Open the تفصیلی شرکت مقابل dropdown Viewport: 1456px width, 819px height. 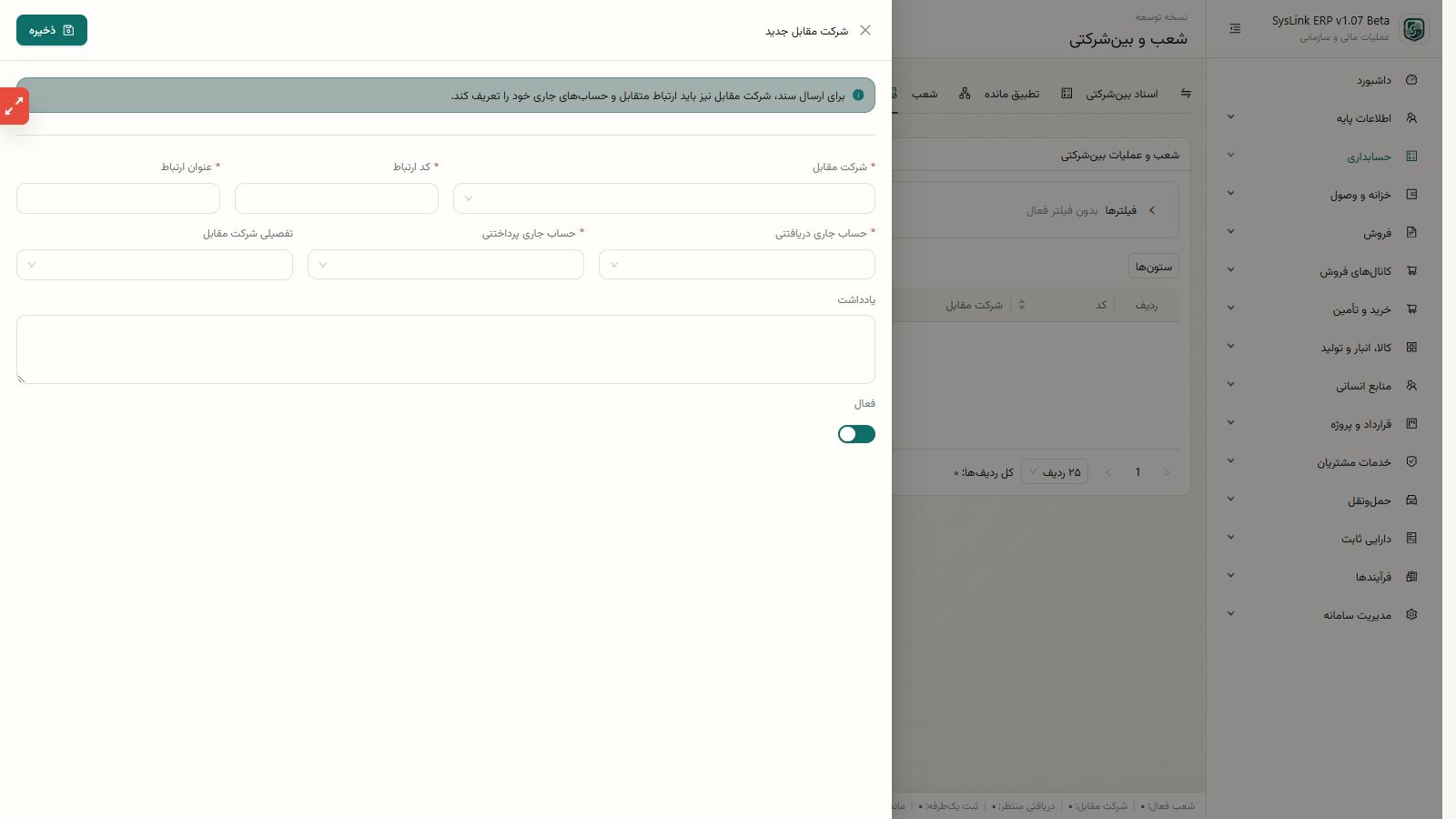pyautogui.click(x=155, y=265)
